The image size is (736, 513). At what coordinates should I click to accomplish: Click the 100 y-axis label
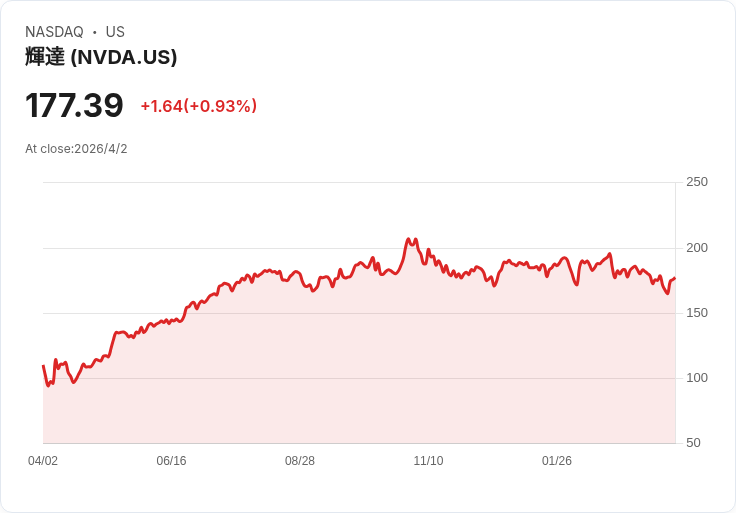(x=696, y=378)
